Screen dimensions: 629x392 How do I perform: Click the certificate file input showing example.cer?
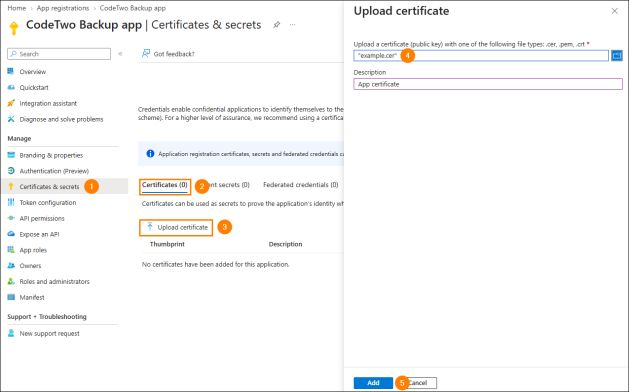tap(481, 56)
